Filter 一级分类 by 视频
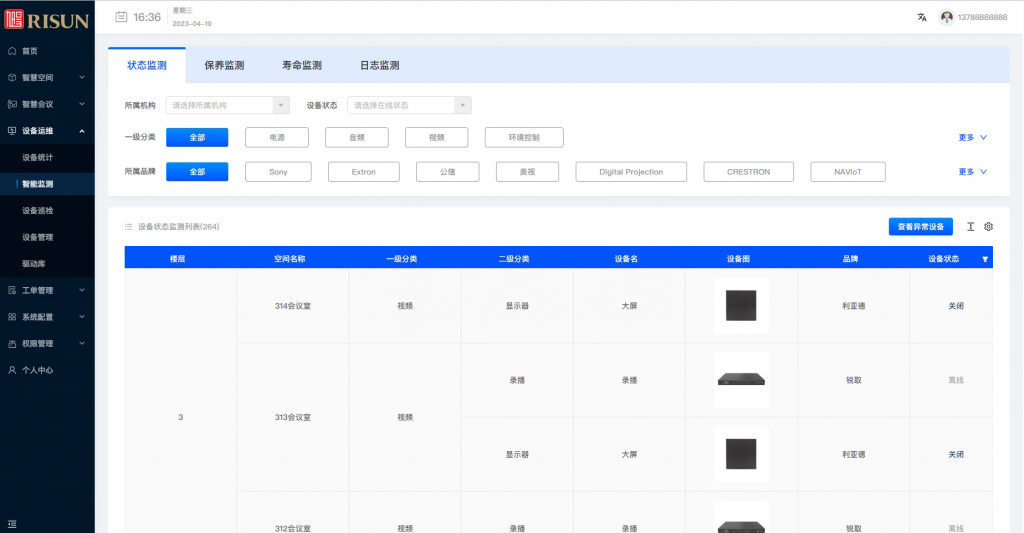 [436, 138]
